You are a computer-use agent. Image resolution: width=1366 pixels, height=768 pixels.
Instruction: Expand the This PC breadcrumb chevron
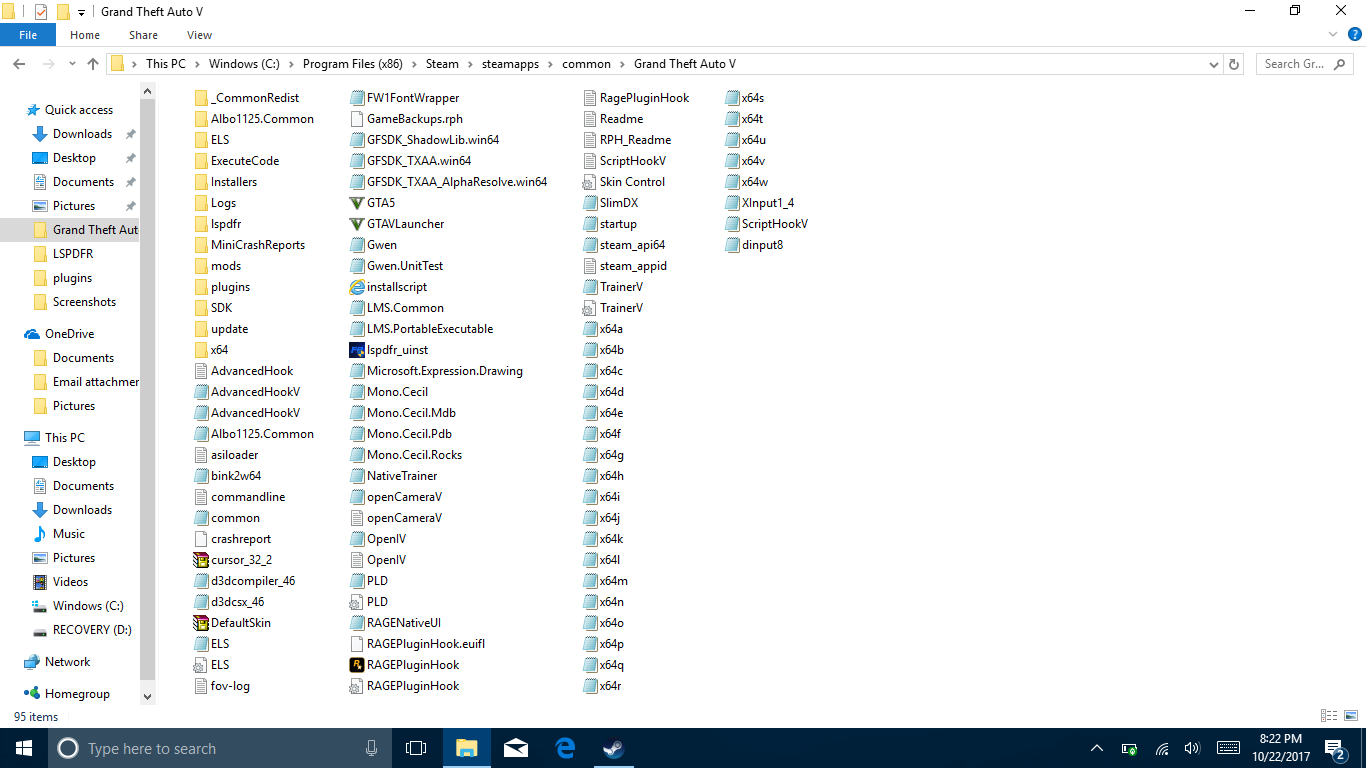click(x=197, y=64)
